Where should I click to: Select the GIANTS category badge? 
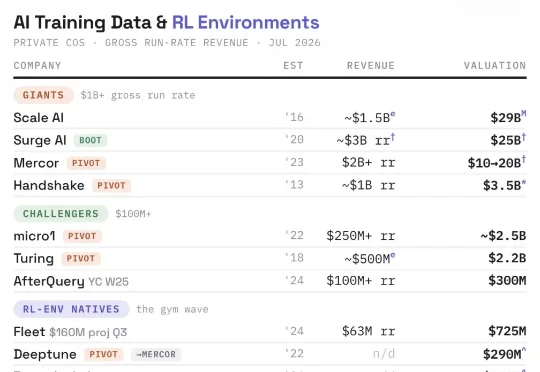(43, 95)
